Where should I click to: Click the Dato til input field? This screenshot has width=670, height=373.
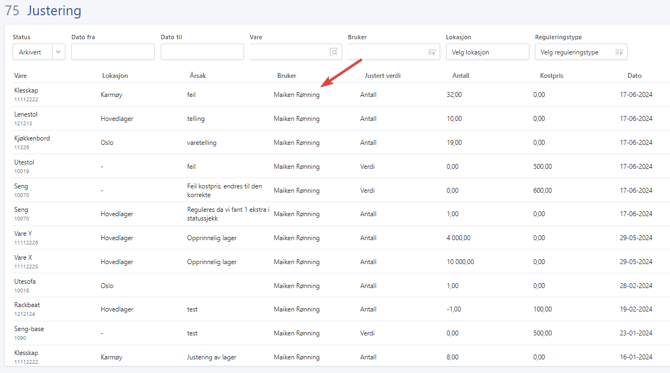pyautogui.click(x=202, y=52)
